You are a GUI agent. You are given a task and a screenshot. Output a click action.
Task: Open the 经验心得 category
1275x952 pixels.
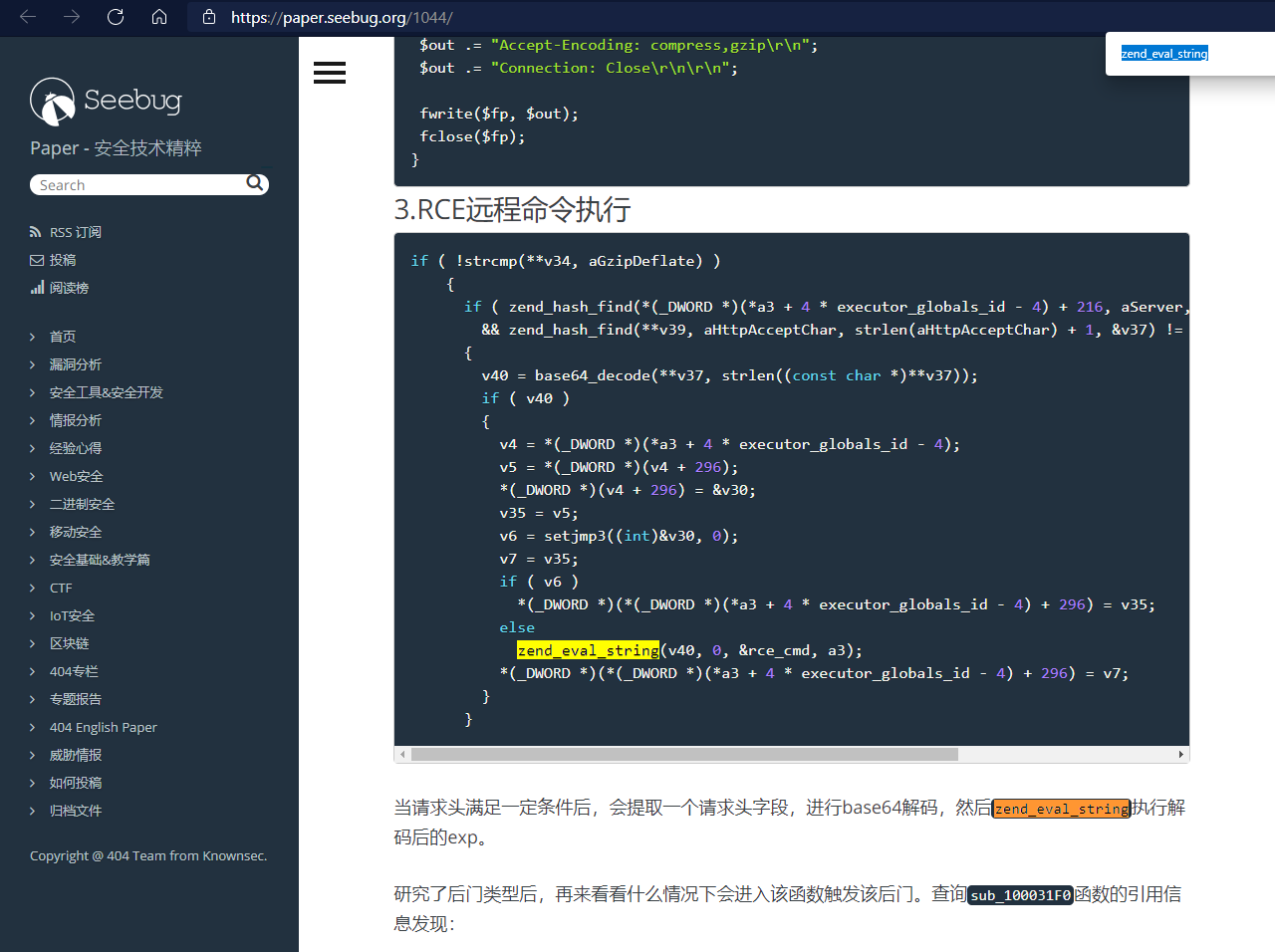[76, 448]
